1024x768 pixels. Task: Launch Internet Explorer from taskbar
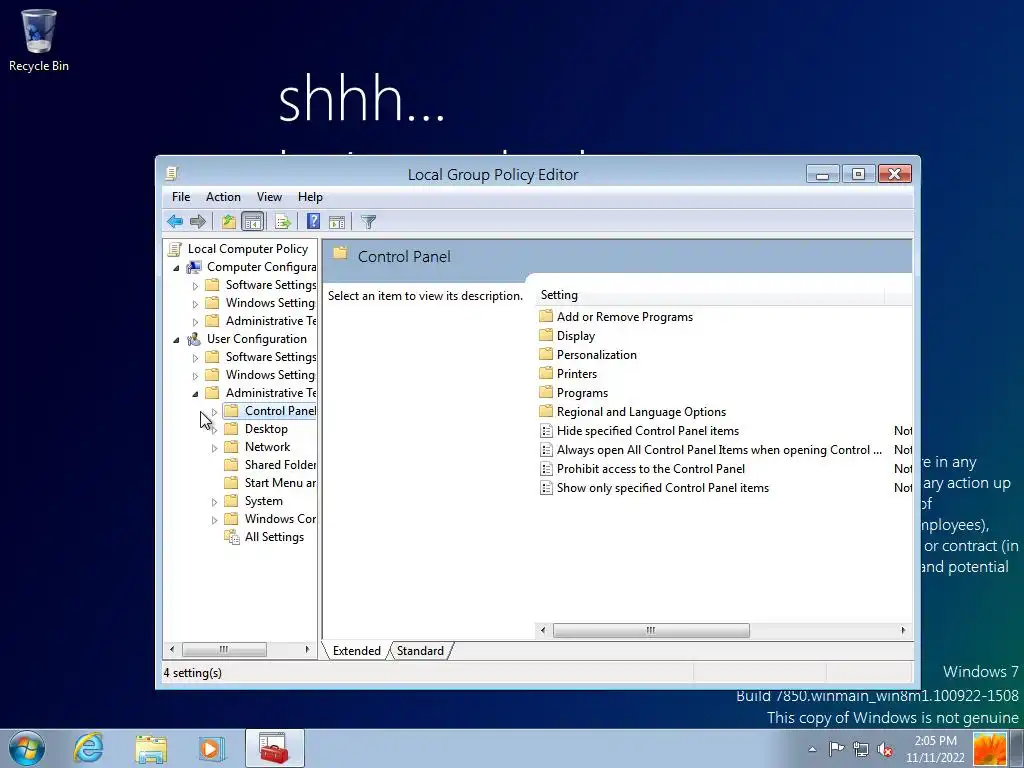[88, 748]
